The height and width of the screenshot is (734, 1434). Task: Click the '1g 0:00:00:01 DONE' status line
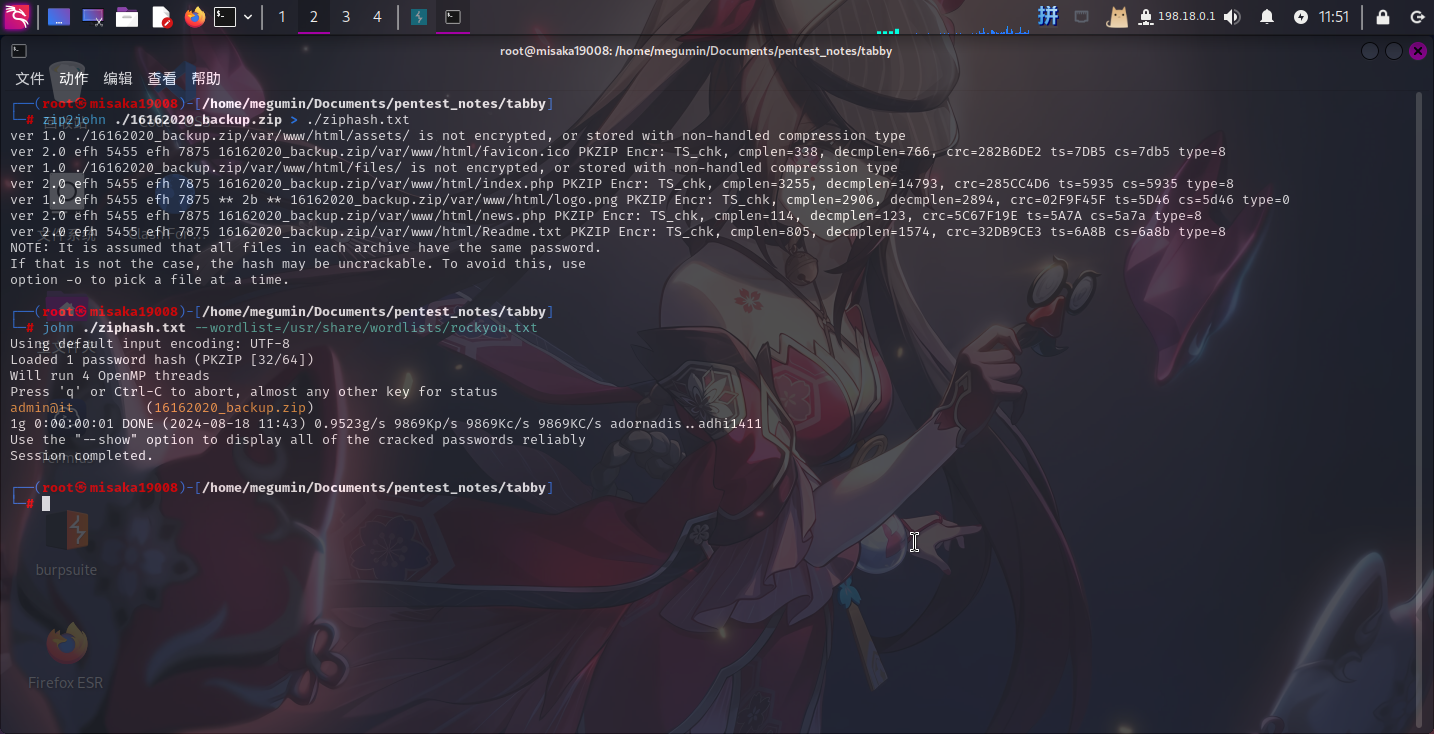pyautogui.click(x=386, y=424)
